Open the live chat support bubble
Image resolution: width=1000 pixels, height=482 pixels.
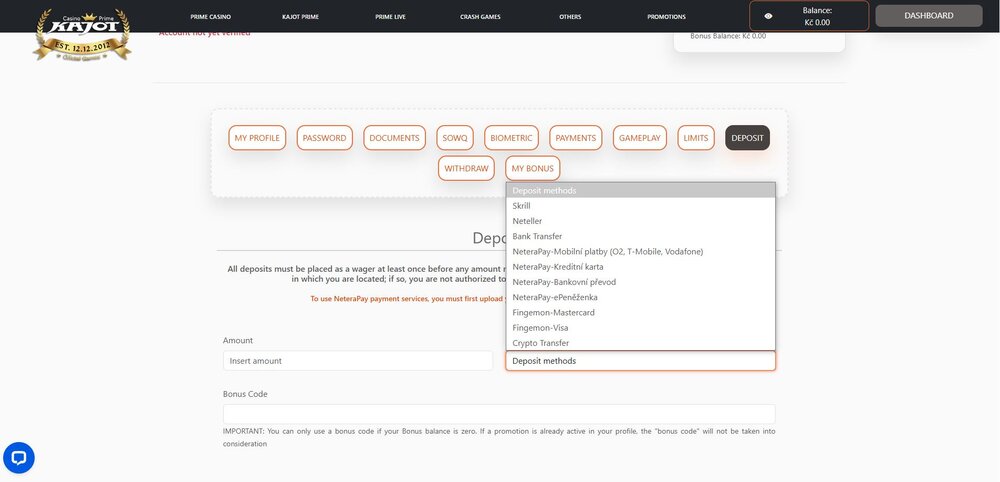coord(19,458)
